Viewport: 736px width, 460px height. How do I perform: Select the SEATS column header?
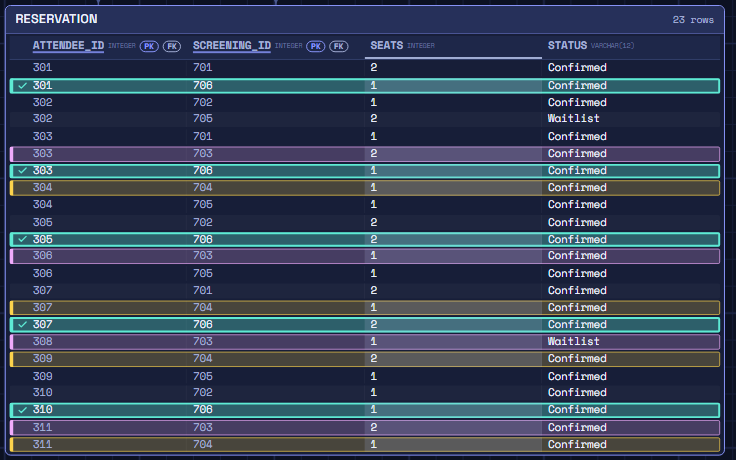tap(387, 46)
